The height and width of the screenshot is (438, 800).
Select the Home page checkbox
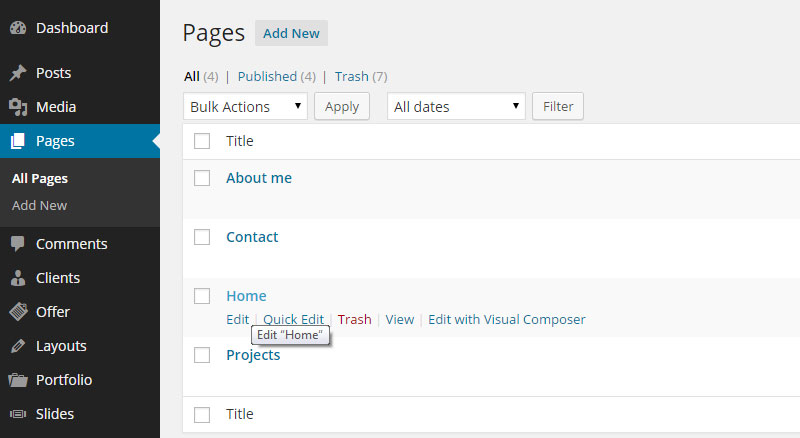(x=202, y=296)
